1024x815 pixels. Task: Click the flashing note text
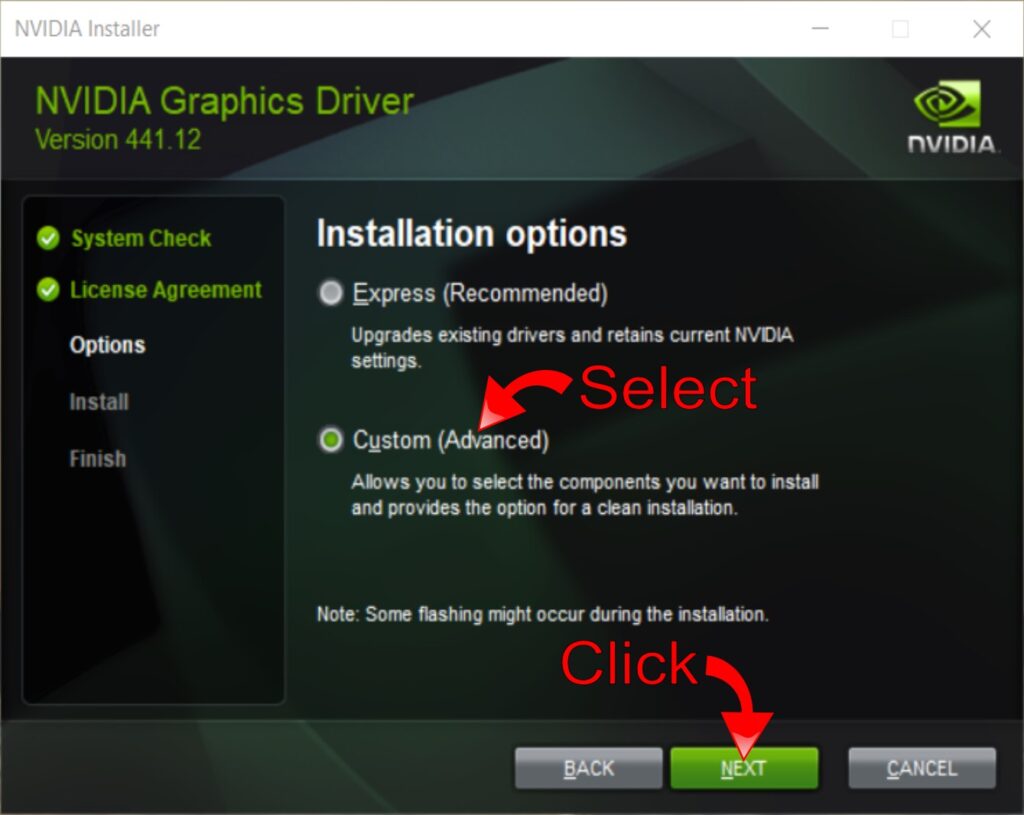click(542, 614)
